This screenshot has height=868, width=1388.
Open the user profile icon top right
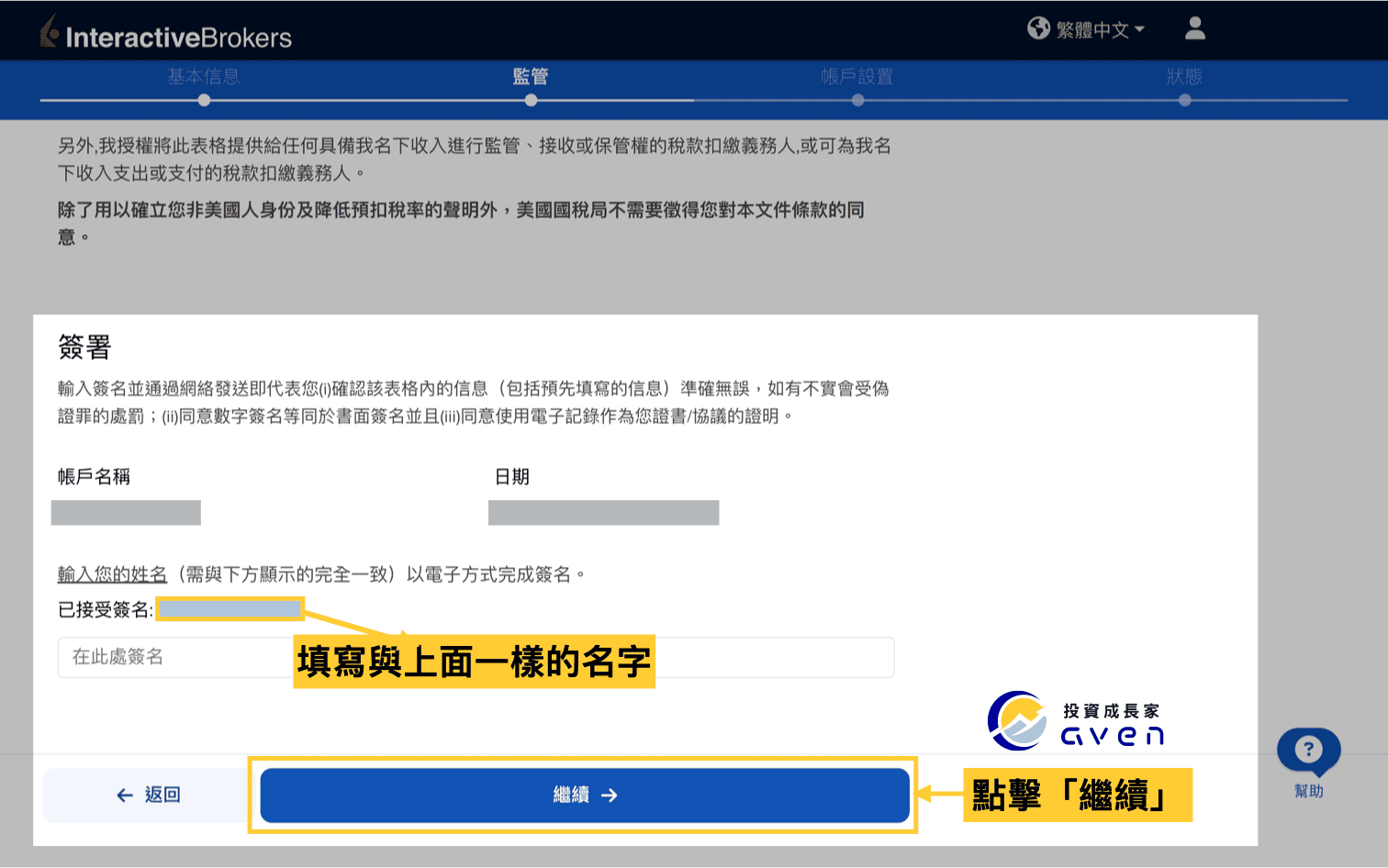pos(1195,28)
